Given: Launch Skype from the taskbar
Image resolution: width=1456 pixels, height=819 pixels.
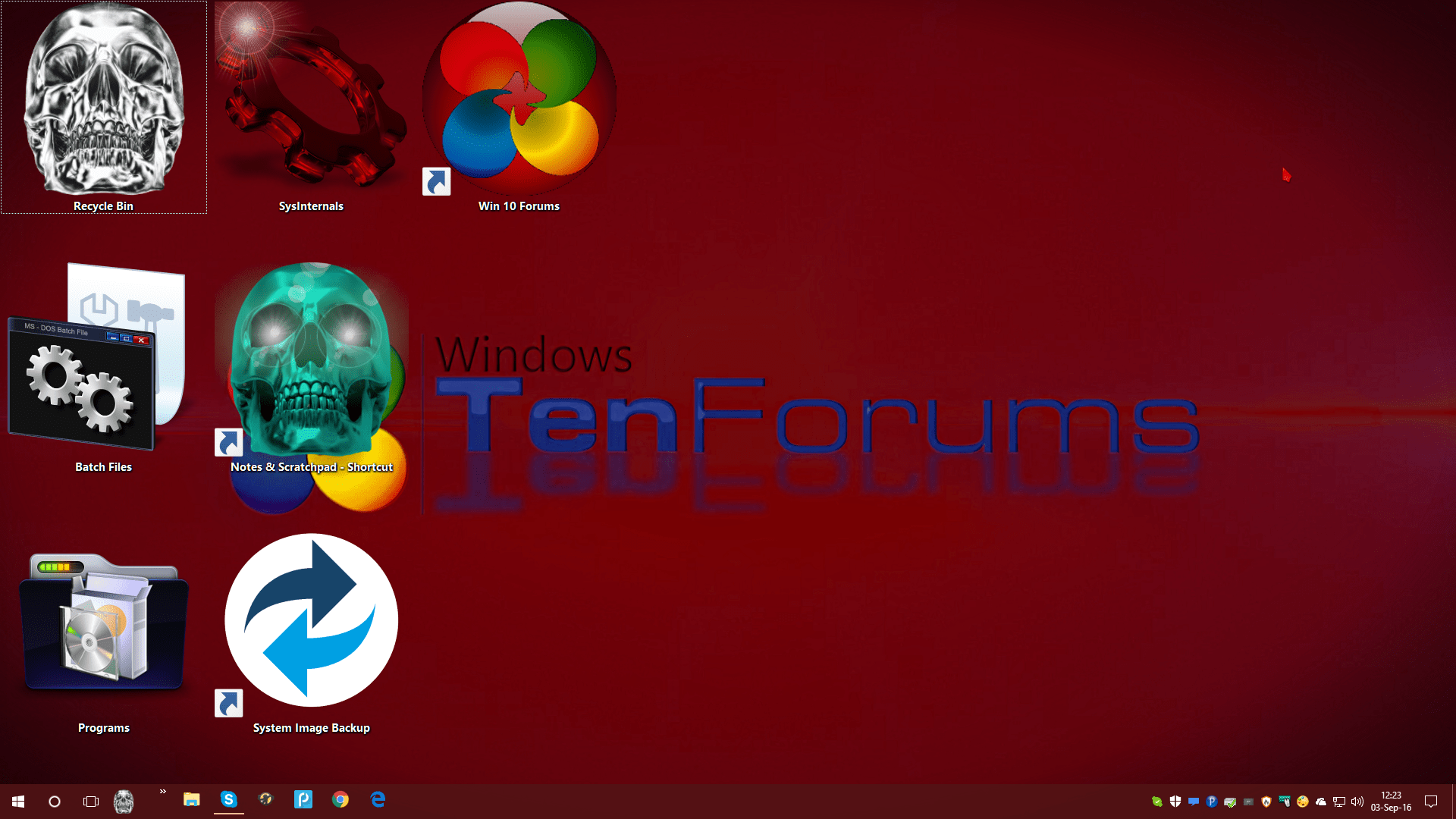Looking at the screenshot, I should pyautogui.click(x=228, y=800).
